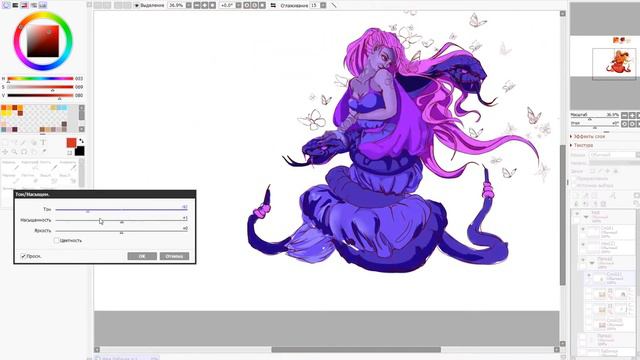640x360 pixels.
Task: Click navigator zoom in plus button
Action: 632,116
